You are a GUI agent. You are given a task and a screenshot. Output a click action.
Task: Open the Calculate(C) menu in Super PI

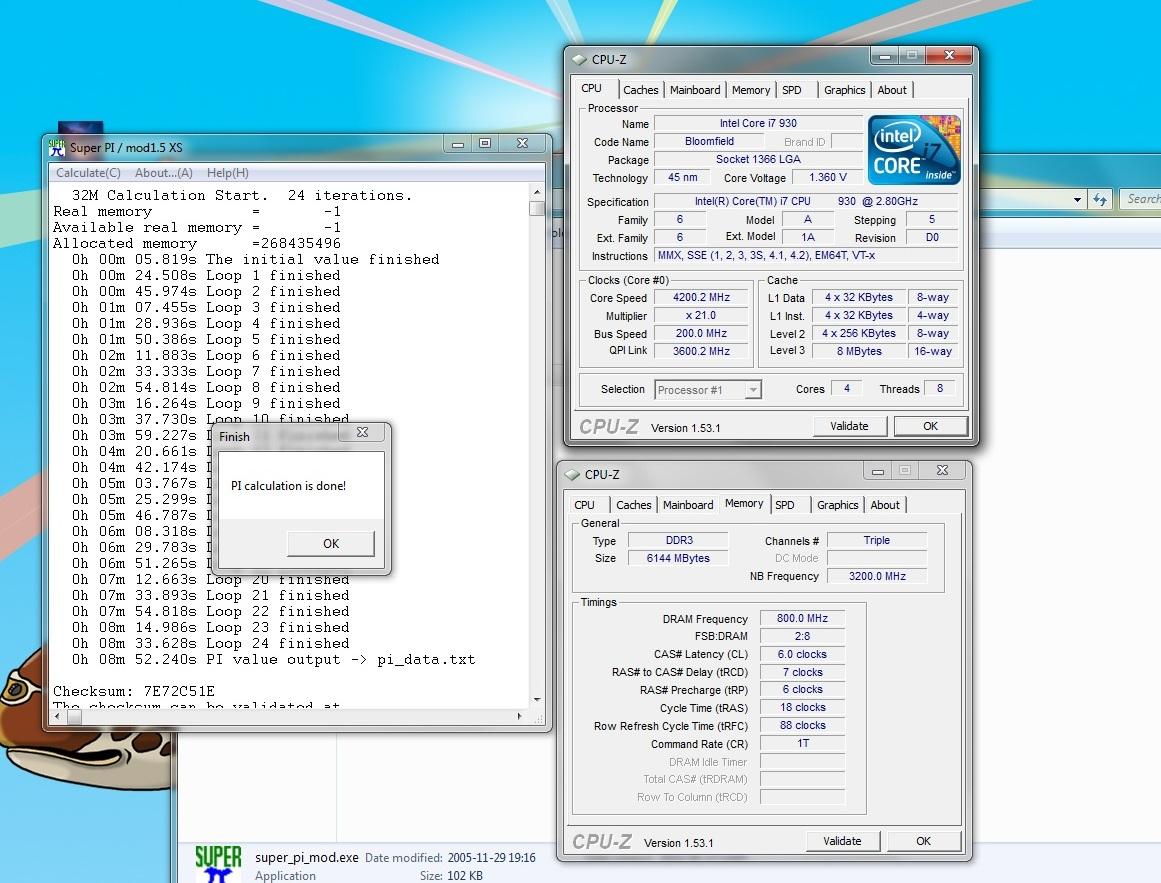(x=88, y=172)
